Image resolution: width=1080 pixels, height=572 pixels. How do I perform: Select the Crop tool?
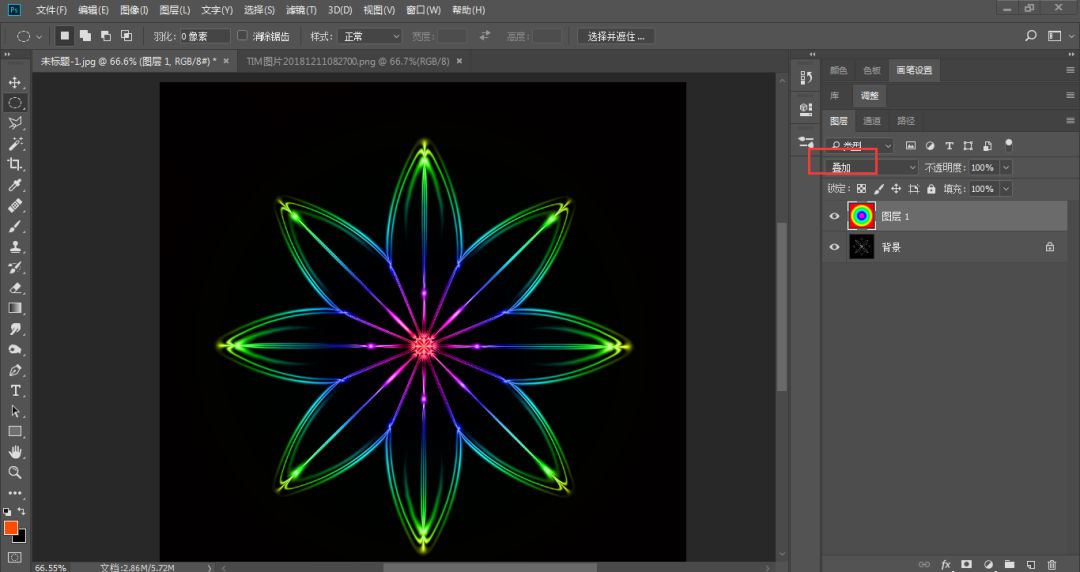pos(14,164)
